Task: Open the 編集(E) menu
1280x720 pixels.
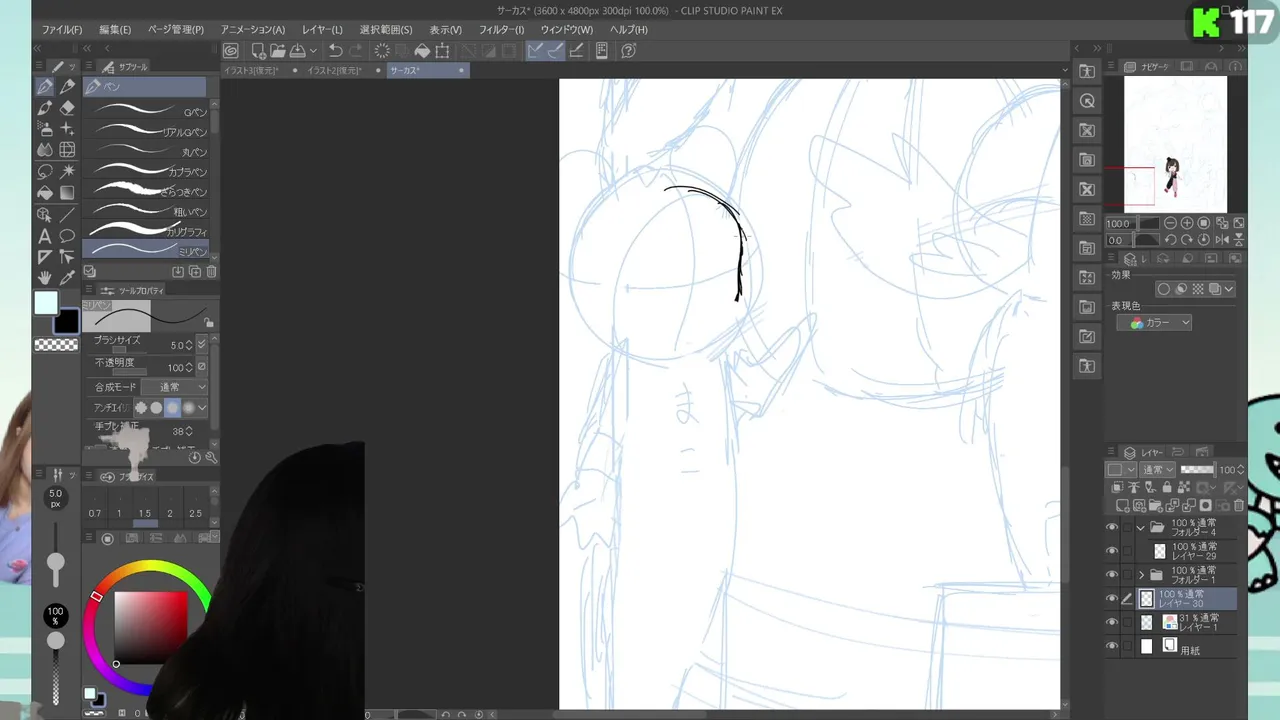Action: [x=115, y=30]
